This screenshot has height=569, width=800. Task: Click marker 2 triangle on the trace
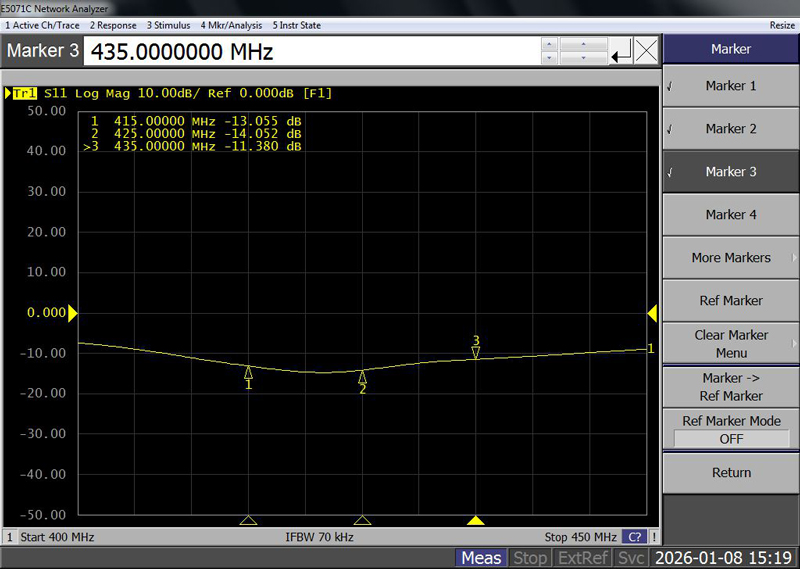pos(362,377)
